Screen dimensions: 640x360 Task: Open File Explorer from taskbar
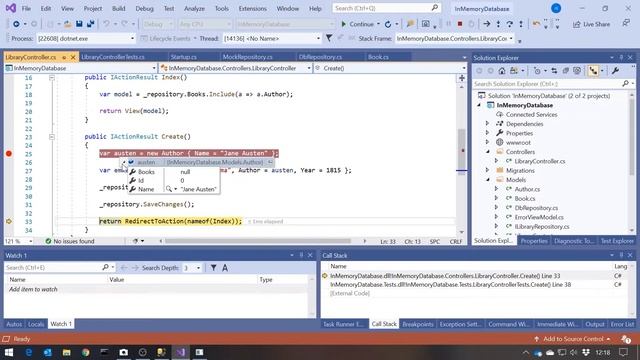[67, 352]
